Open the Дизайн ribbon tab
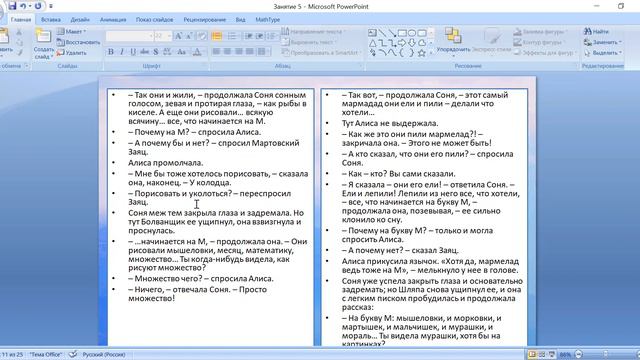This screenshot has height=360, width=640. [x=80, y=19]
